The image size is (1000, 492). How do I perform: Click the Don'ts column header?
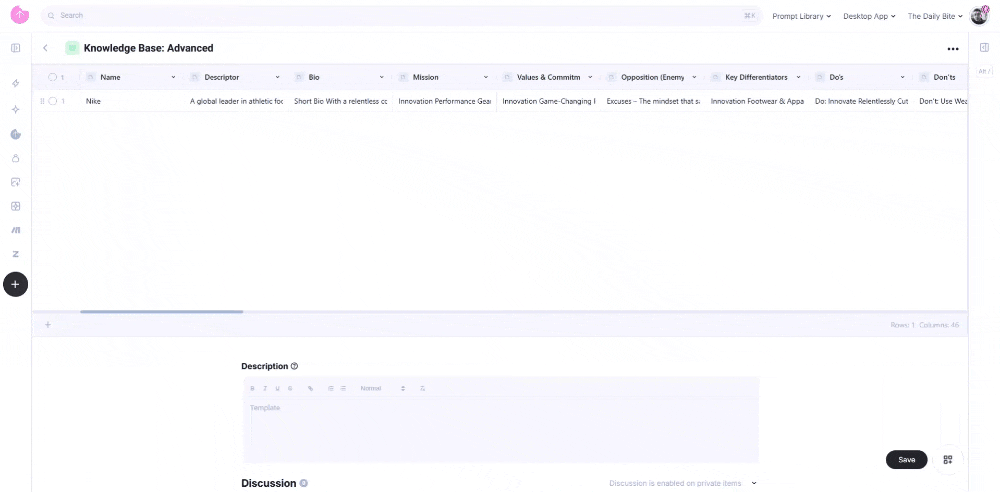[942, 77]
